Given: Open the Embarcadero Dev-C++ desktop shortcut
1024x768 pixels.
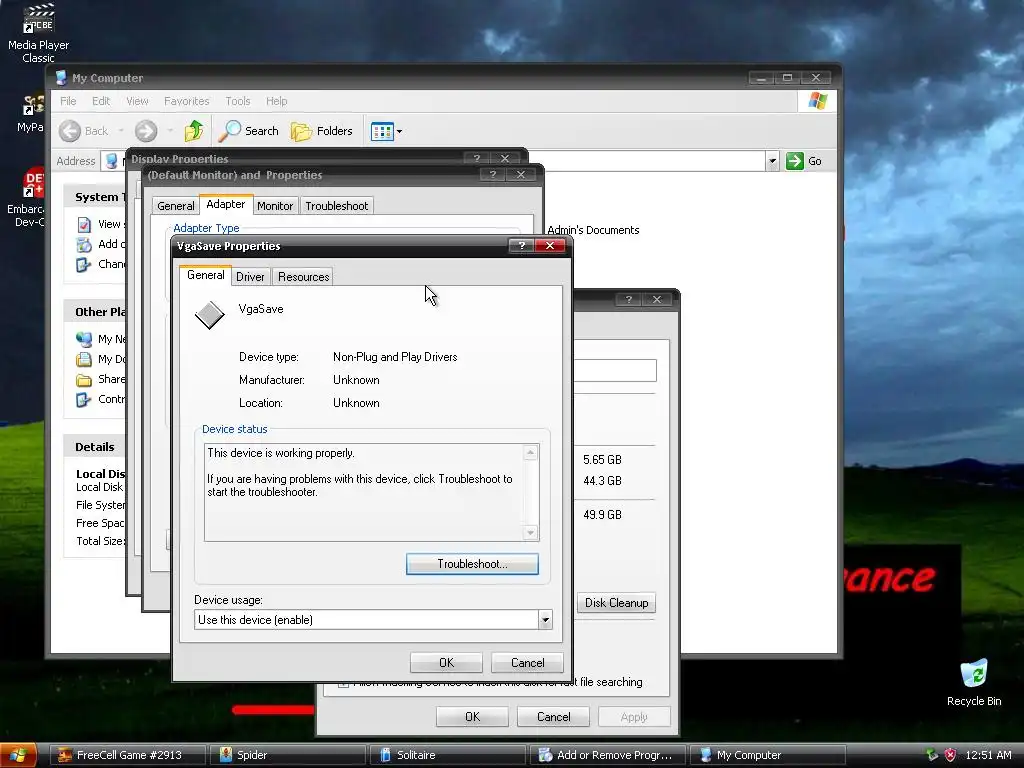Looking at the screenshot, I should [x=26, y=198].
